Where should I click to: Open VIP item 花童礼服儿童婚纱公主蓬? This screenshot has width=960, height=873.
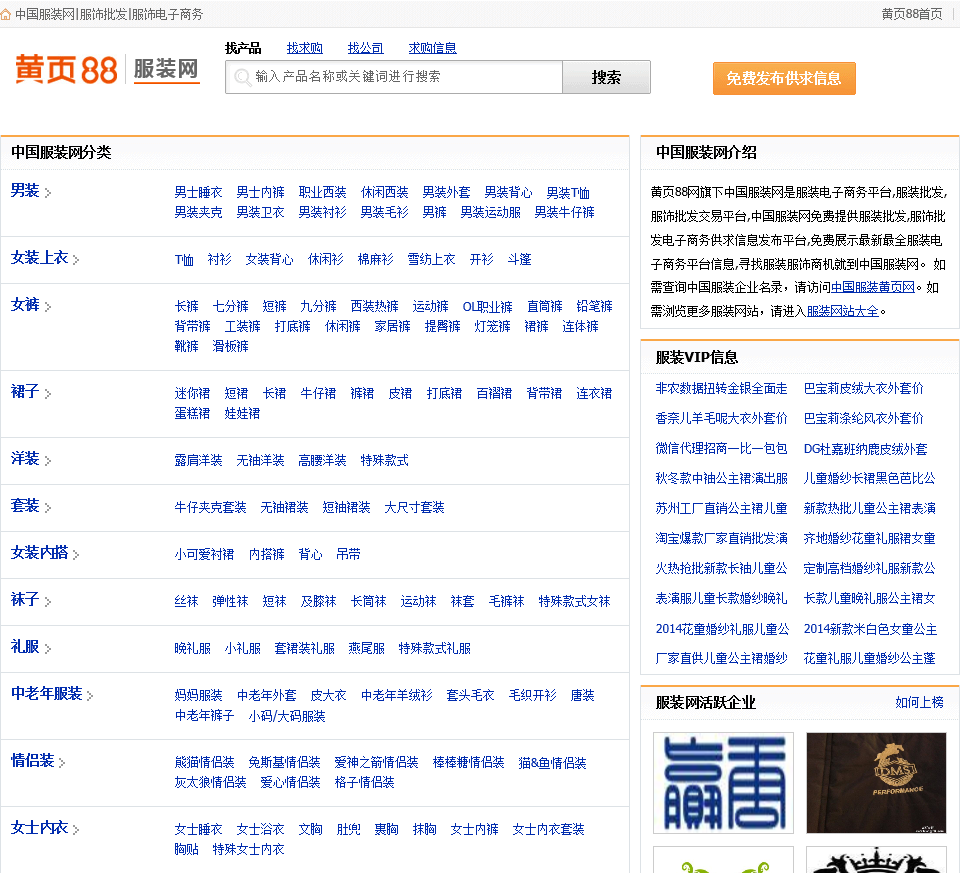869,658
